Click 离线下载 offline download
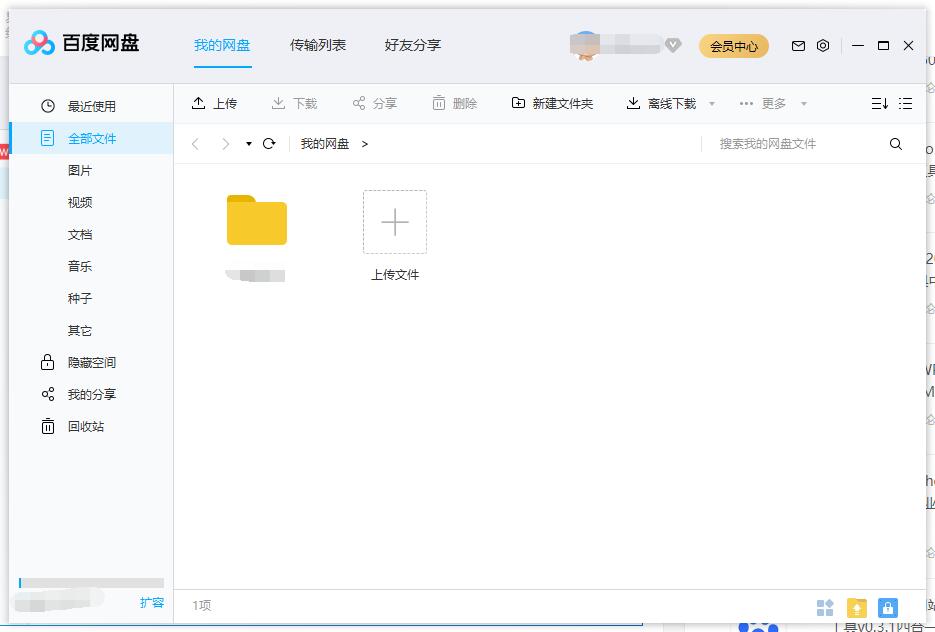The image size is (935, 632). coord(661,103)
